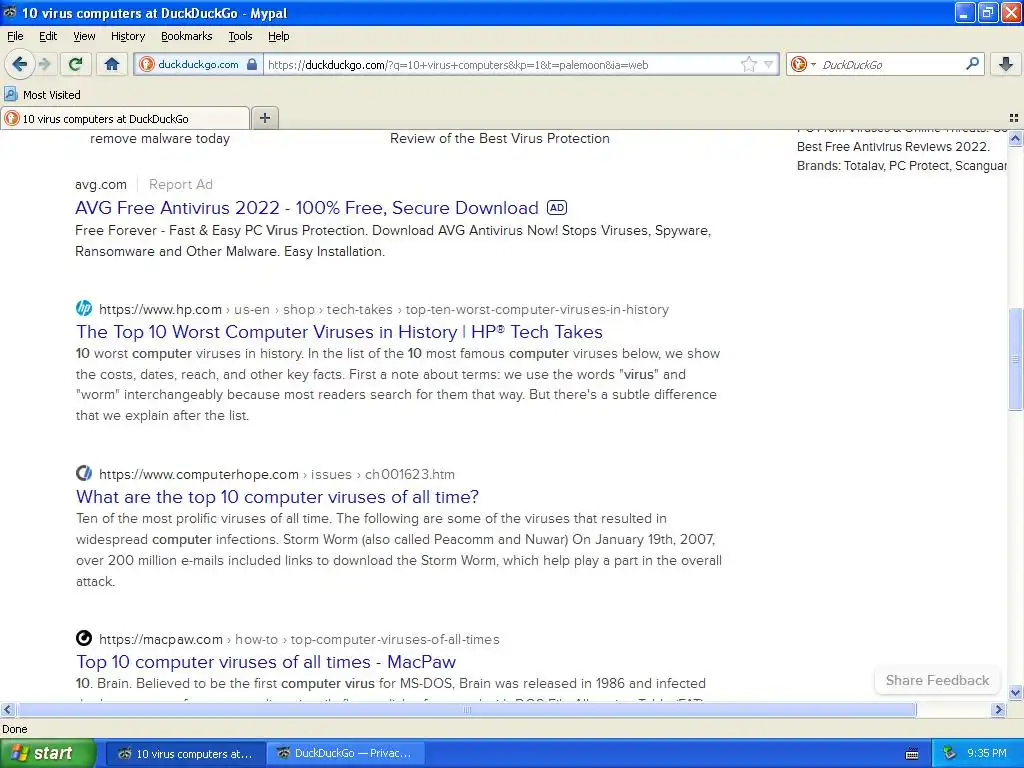Focus the URL address field
The width and height of the screenshot is (1024, 768).
point(500,64)
